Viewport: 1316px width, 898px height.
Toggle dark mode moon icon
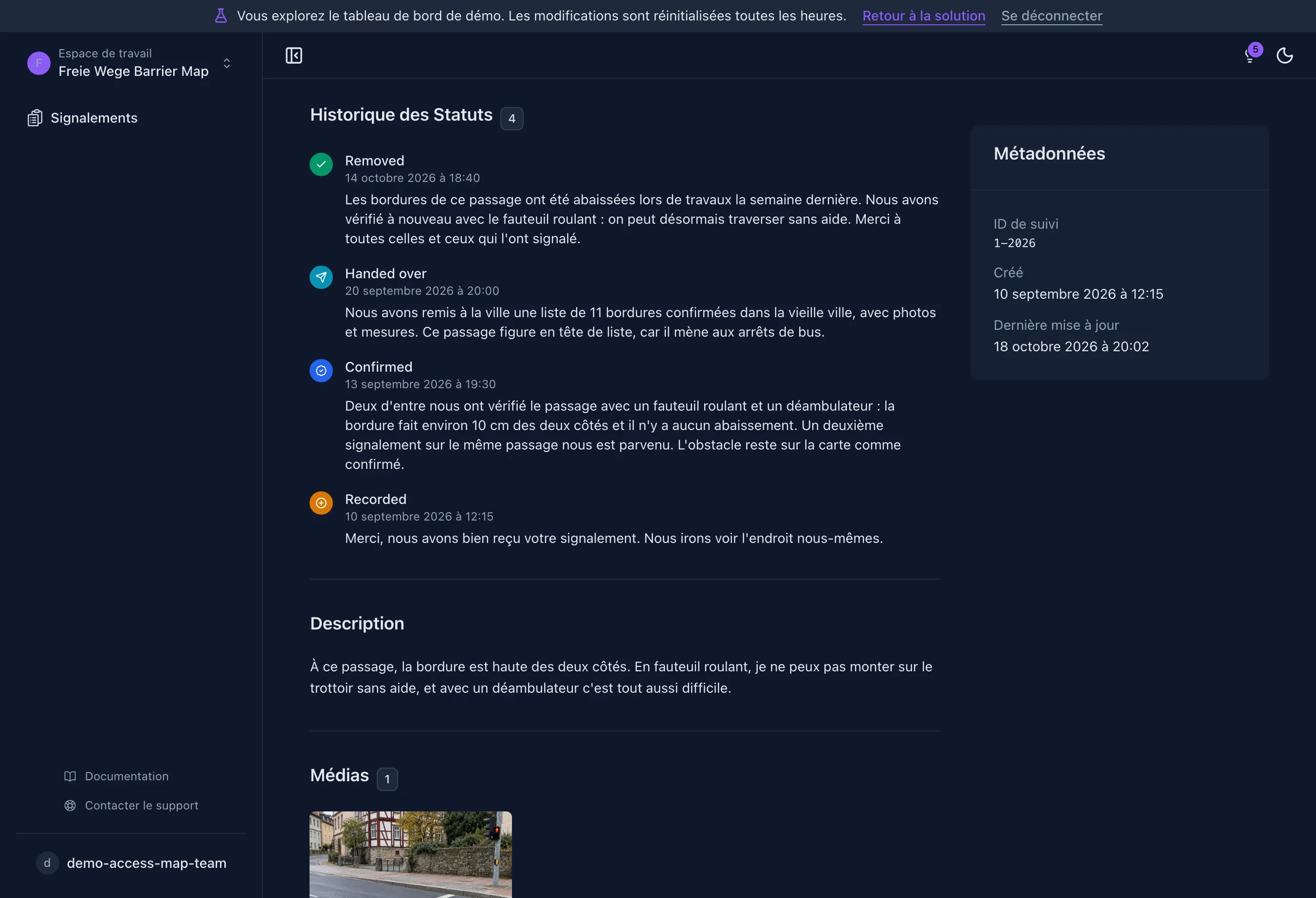pyautogui.click(x=1284, y=55)
